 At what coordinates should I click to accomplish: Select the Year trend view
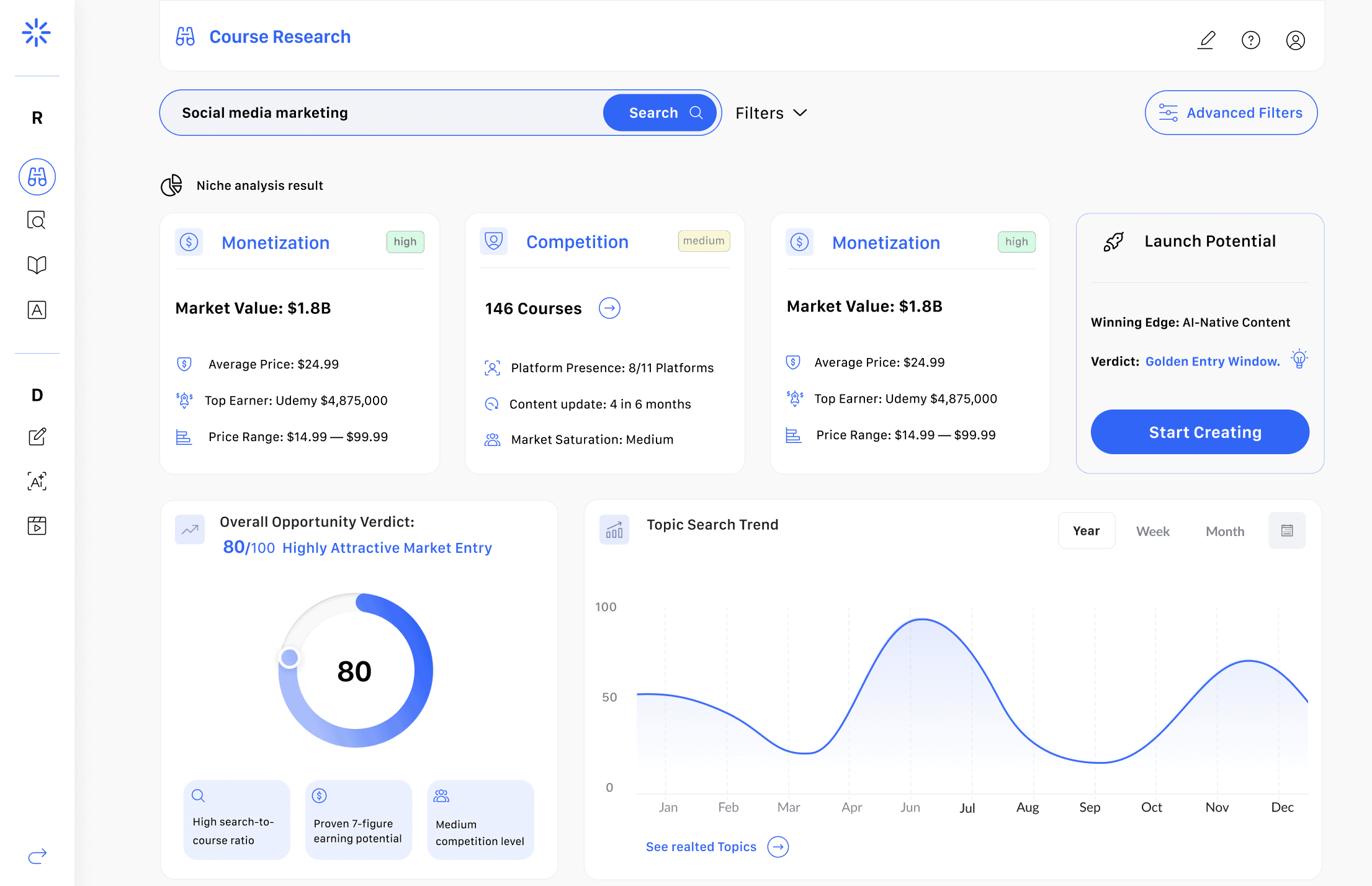tap(1086, 531)
